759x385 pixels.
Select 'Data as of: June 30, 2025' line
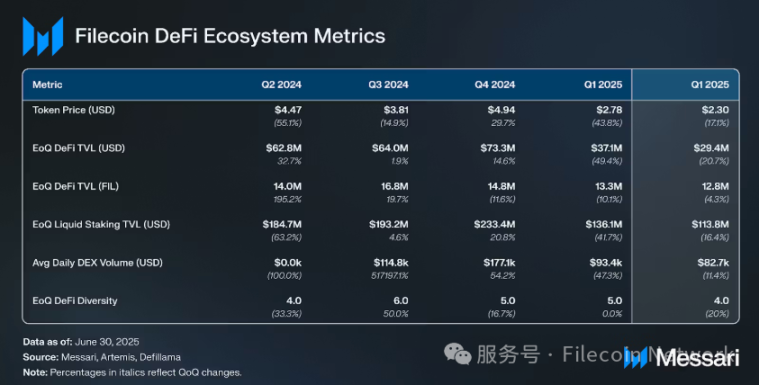tap(81, 342)
